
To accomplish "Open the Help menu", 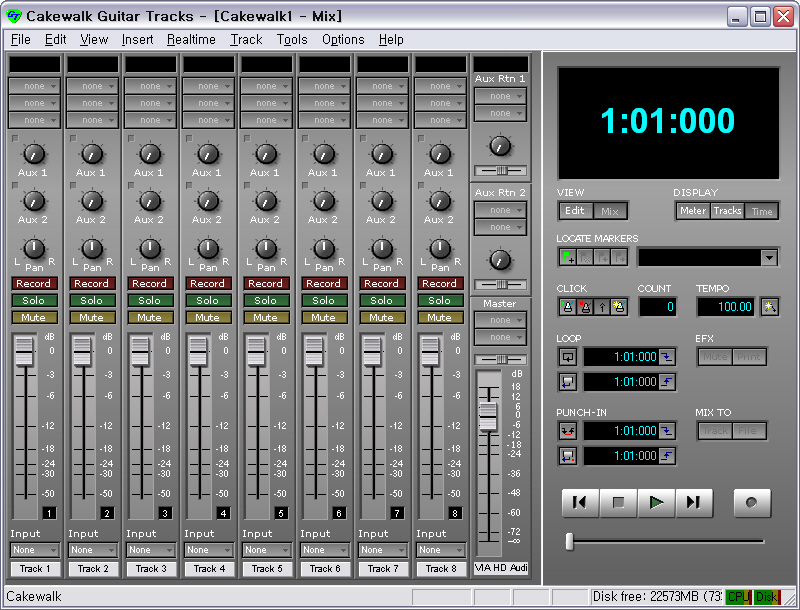I will pyautogui.click(x=391, y=39).
